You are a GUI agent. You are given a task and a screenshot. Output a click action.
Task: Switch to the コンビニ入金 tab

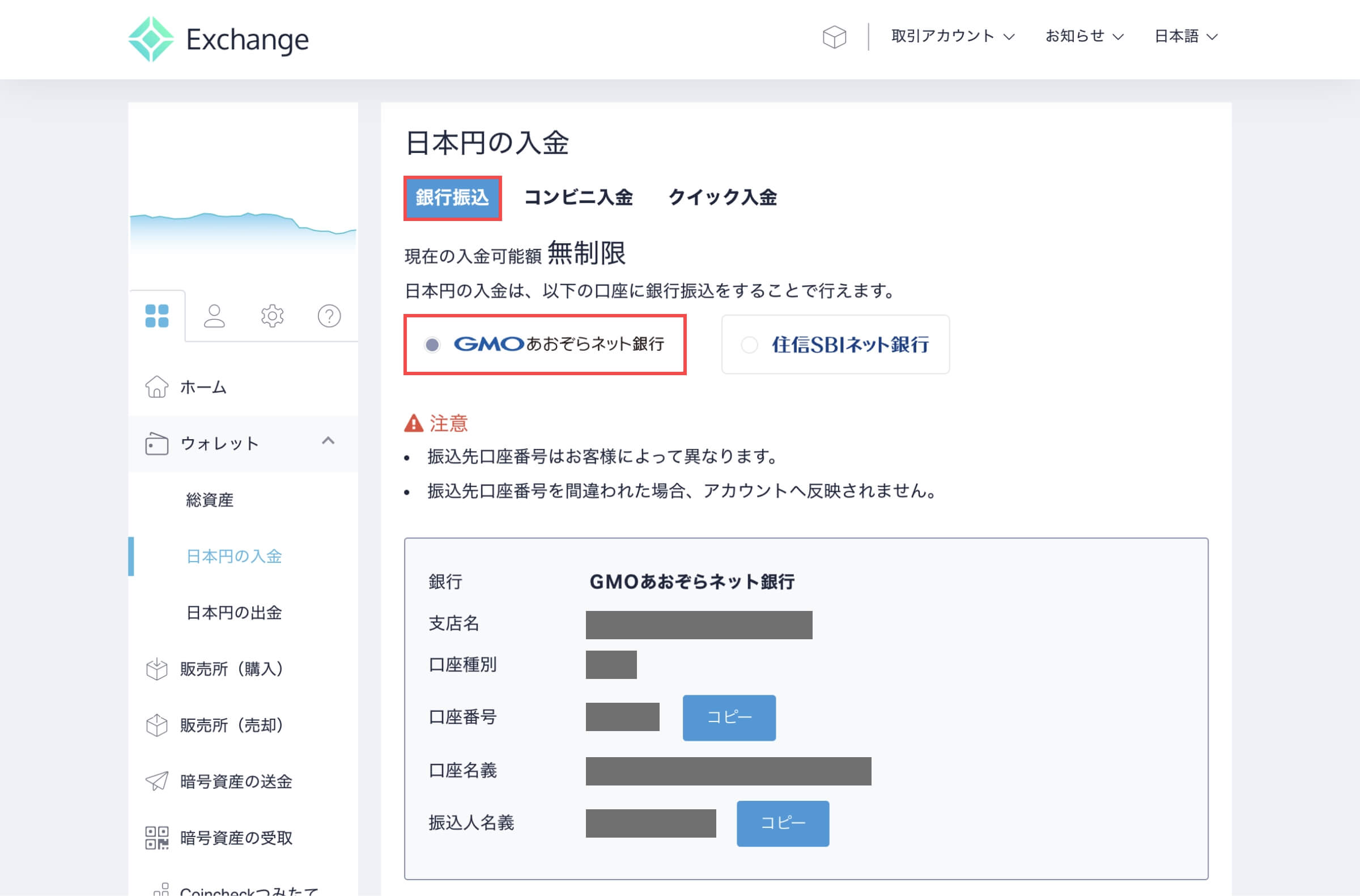click(x=579, y=197)
